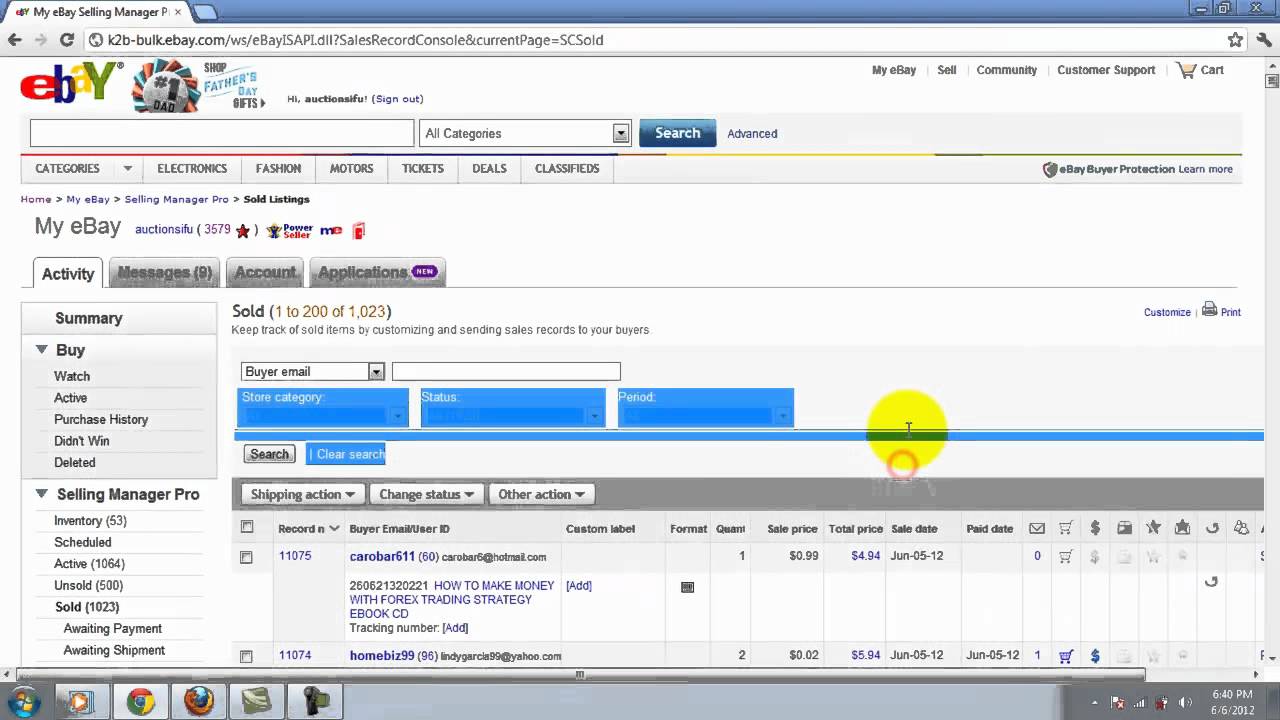Click the Cart icon in the header
Viewport: 1280px width, 720px height.
(x=1187, y=70)
